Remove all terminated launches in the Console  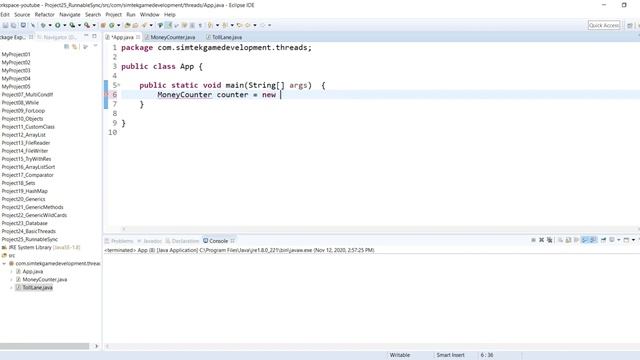[550, 240]
